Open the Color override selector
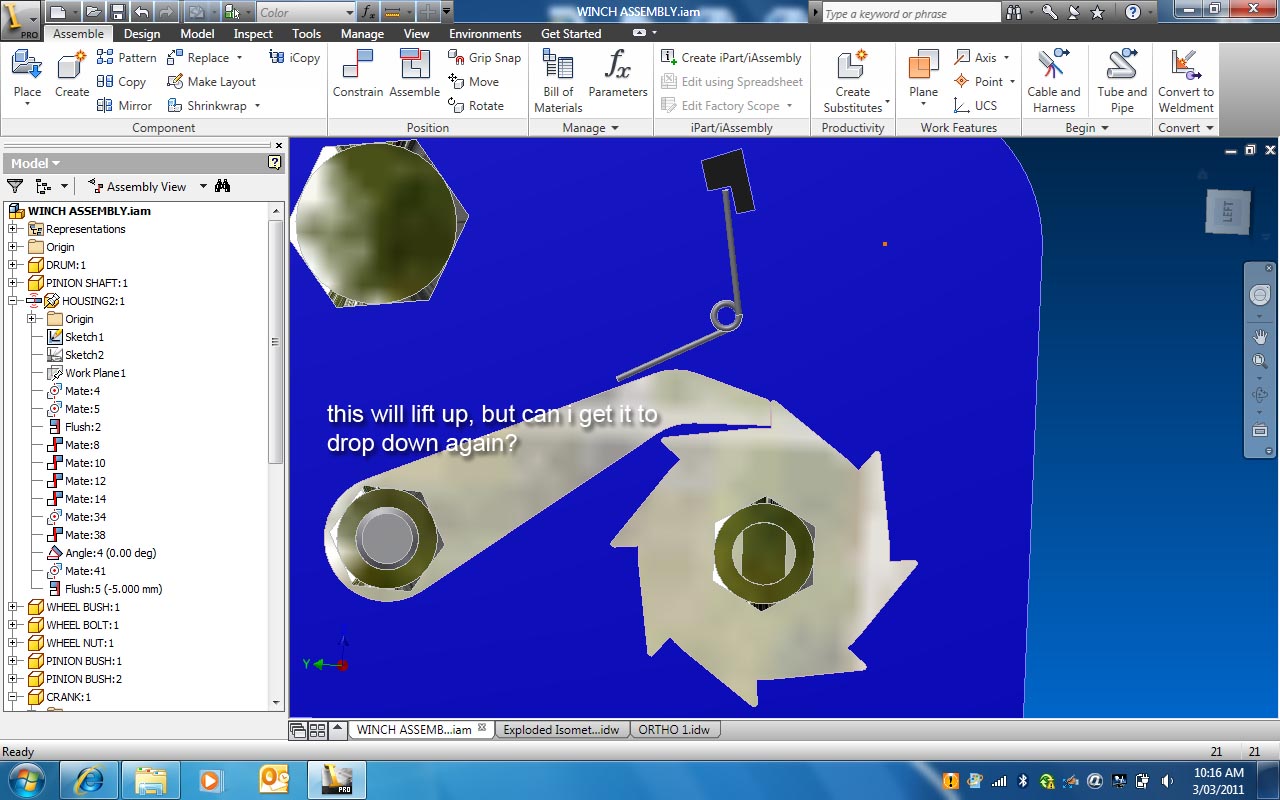 (304, 12)
